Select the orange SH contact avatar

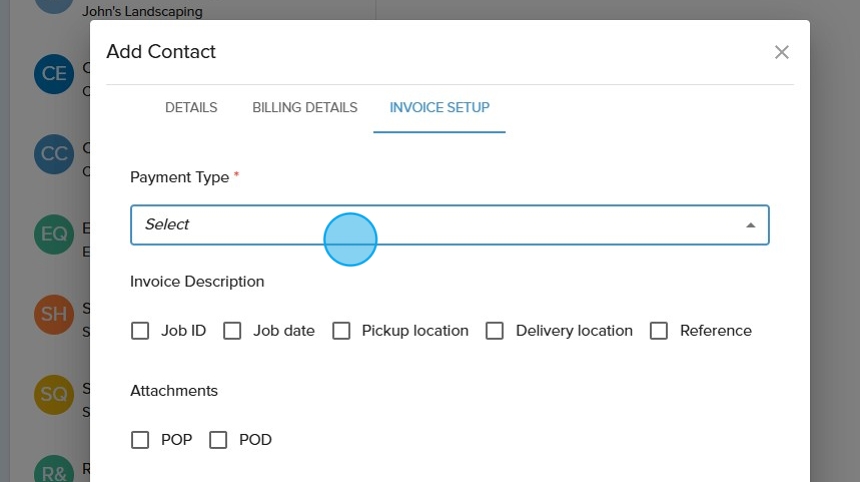pos(53,314)
